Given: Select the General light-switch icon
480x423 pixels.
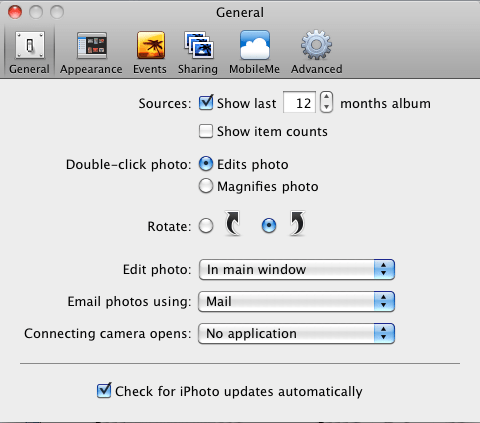Looking at the screenshot, I should 30,45.
